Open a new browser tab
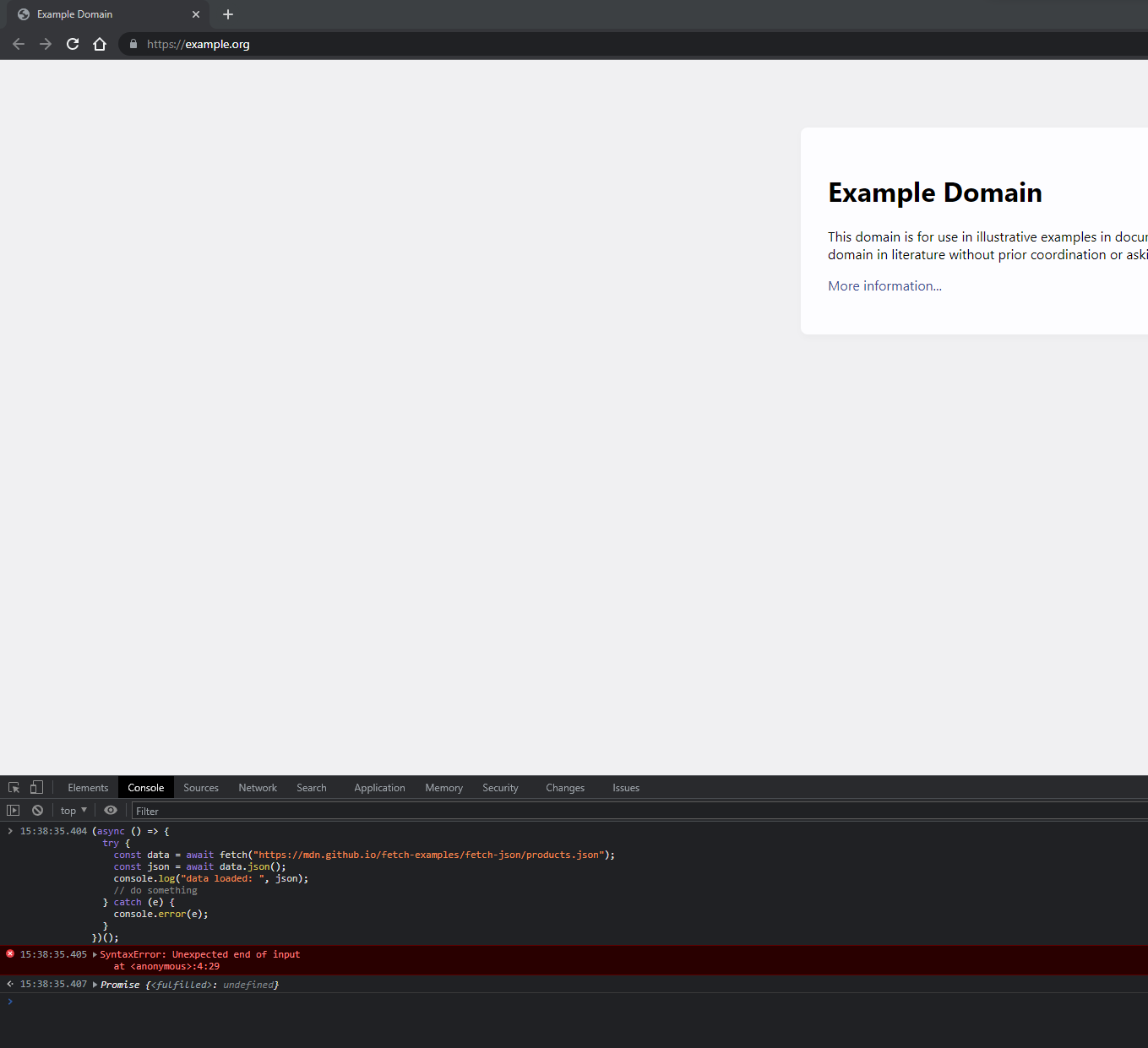The image size is (1148, 1048). click(227, 14)
